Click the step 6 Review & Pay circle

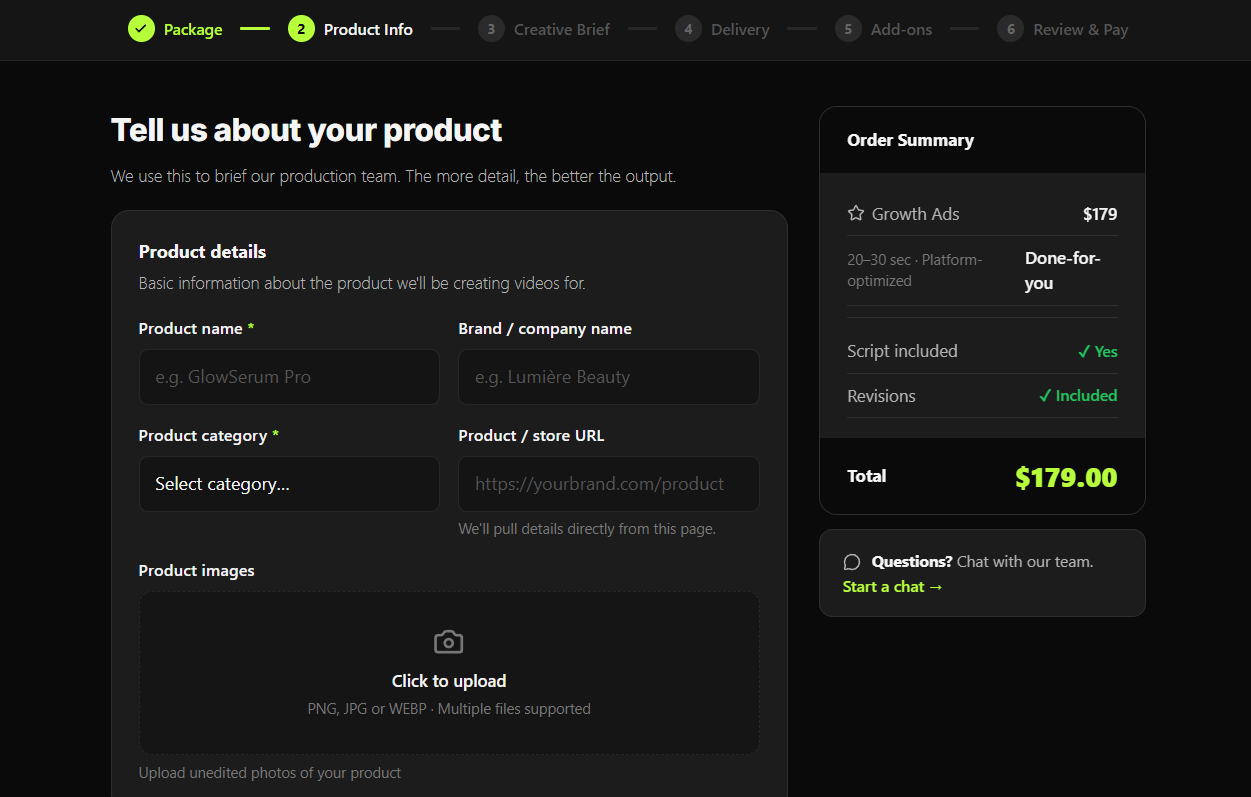click(1010, 29)
